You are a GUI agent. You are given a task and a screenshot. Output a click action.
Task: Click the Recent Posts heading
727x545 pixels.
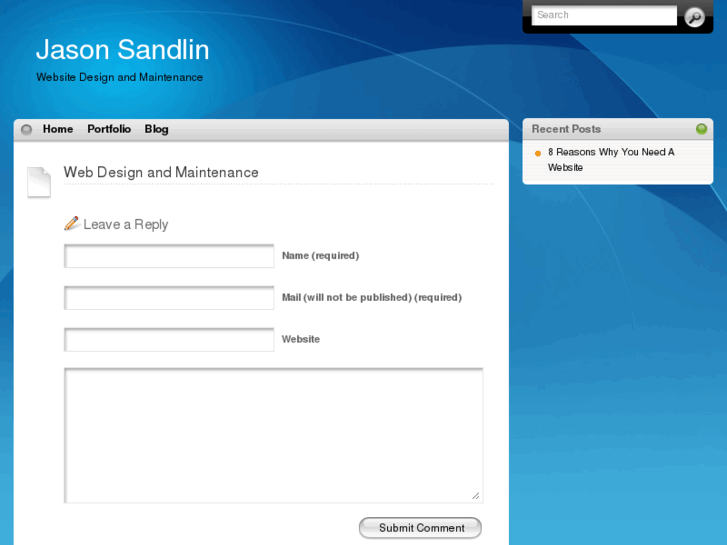pyautogui.click(x=566, y=129)
